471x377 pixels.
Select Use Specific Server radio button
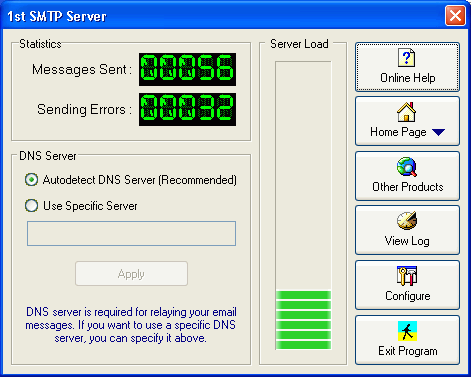31,206
